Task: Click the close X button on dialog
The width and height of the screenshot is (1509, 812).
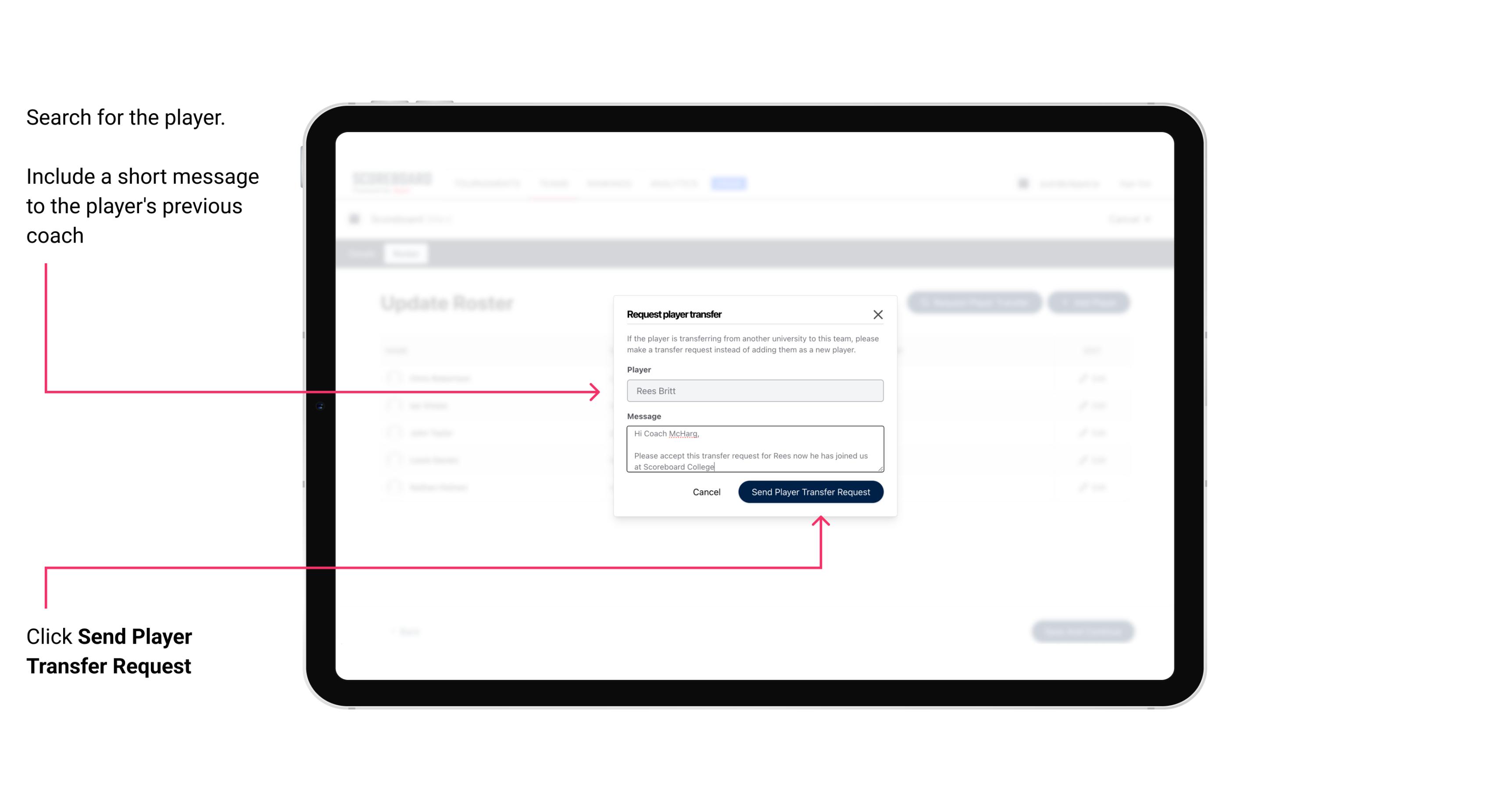Action: click(878, 314)
